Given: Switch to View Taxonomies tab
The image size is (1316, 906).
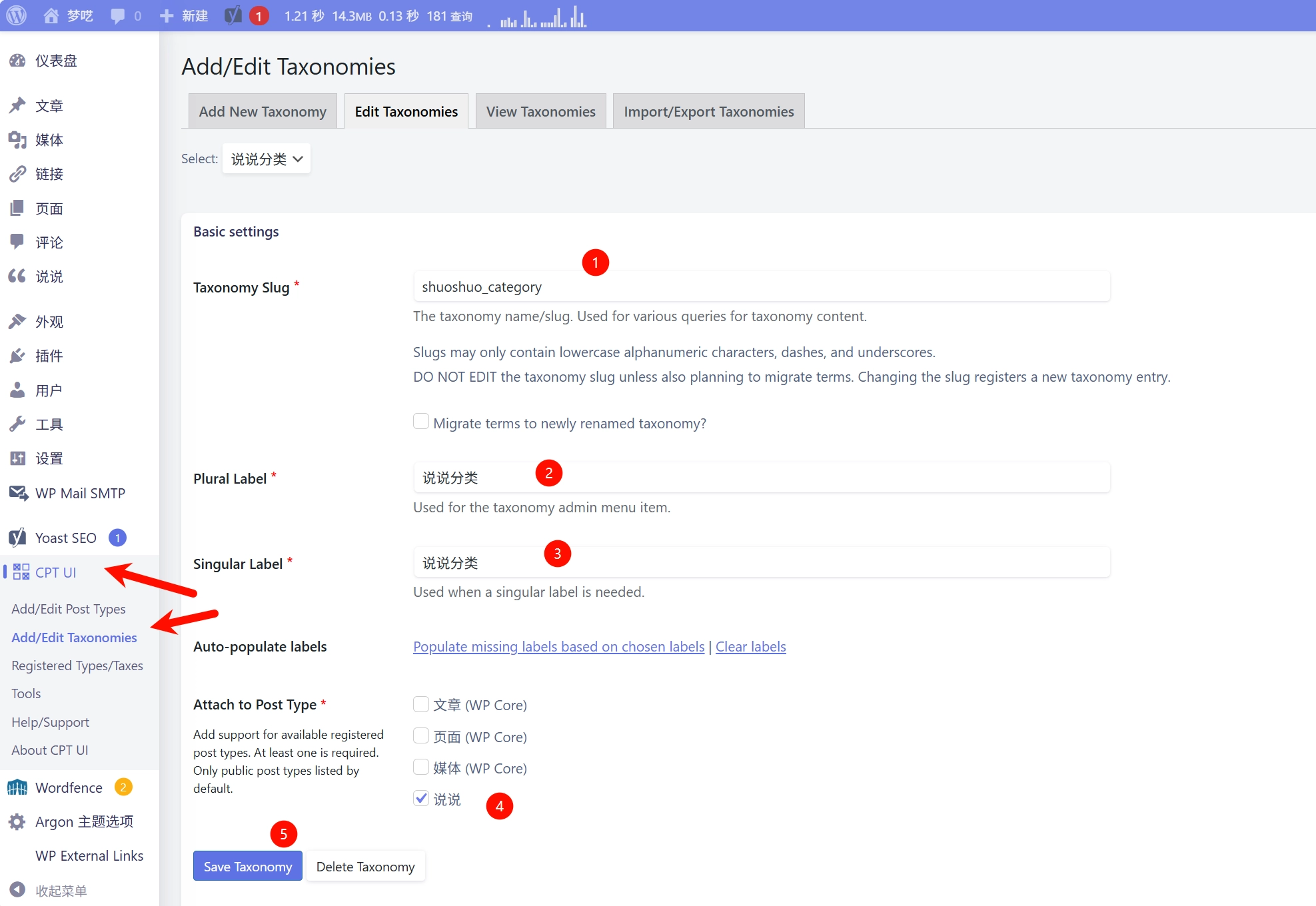Looking at the screenshot, I should click(540, 111).
